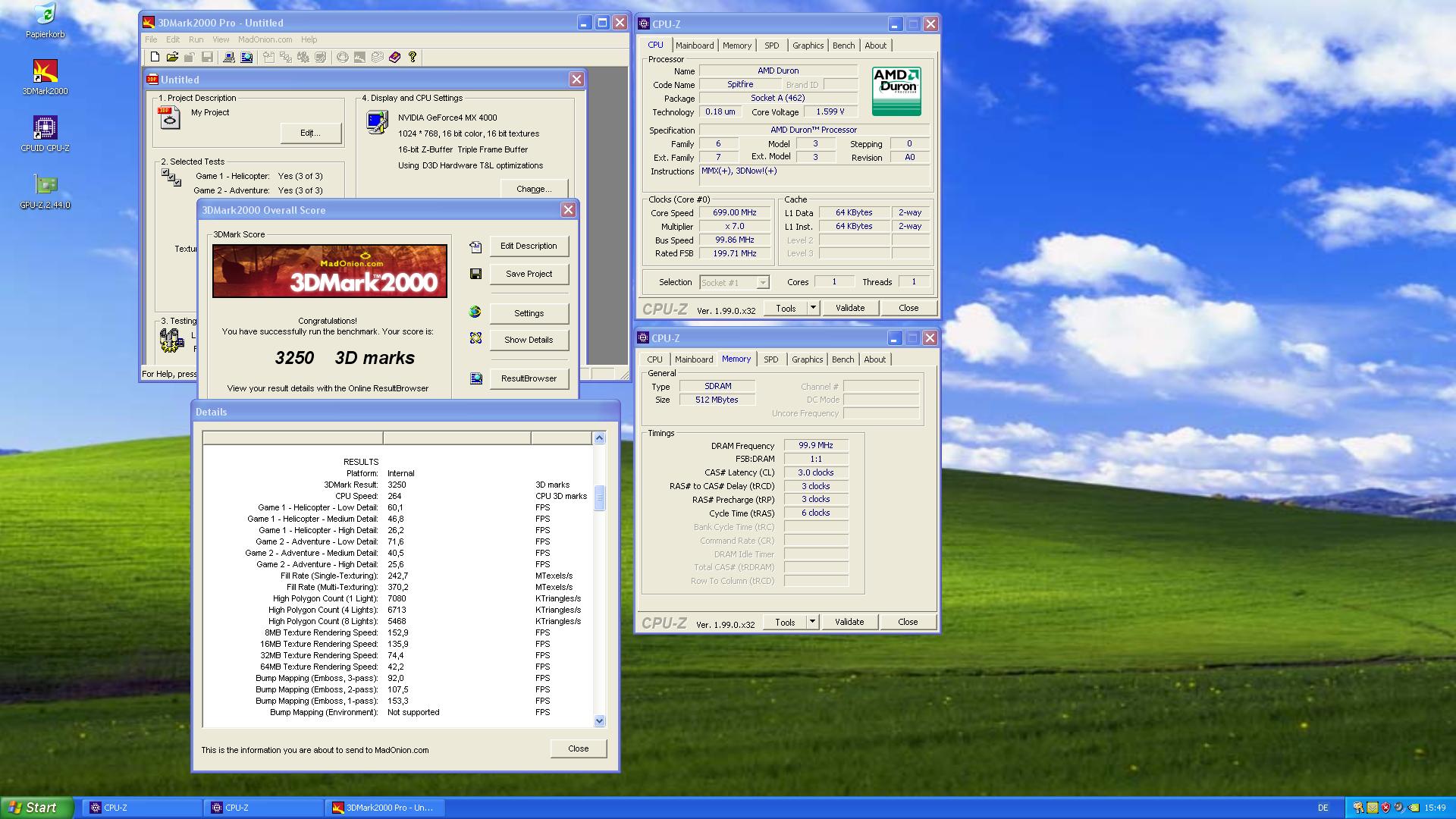Open the Papierkorb desktop icon
Image resolution: width=1456 pixels, height=819 pixels.
pyautogui.click(x=45, y=21)
